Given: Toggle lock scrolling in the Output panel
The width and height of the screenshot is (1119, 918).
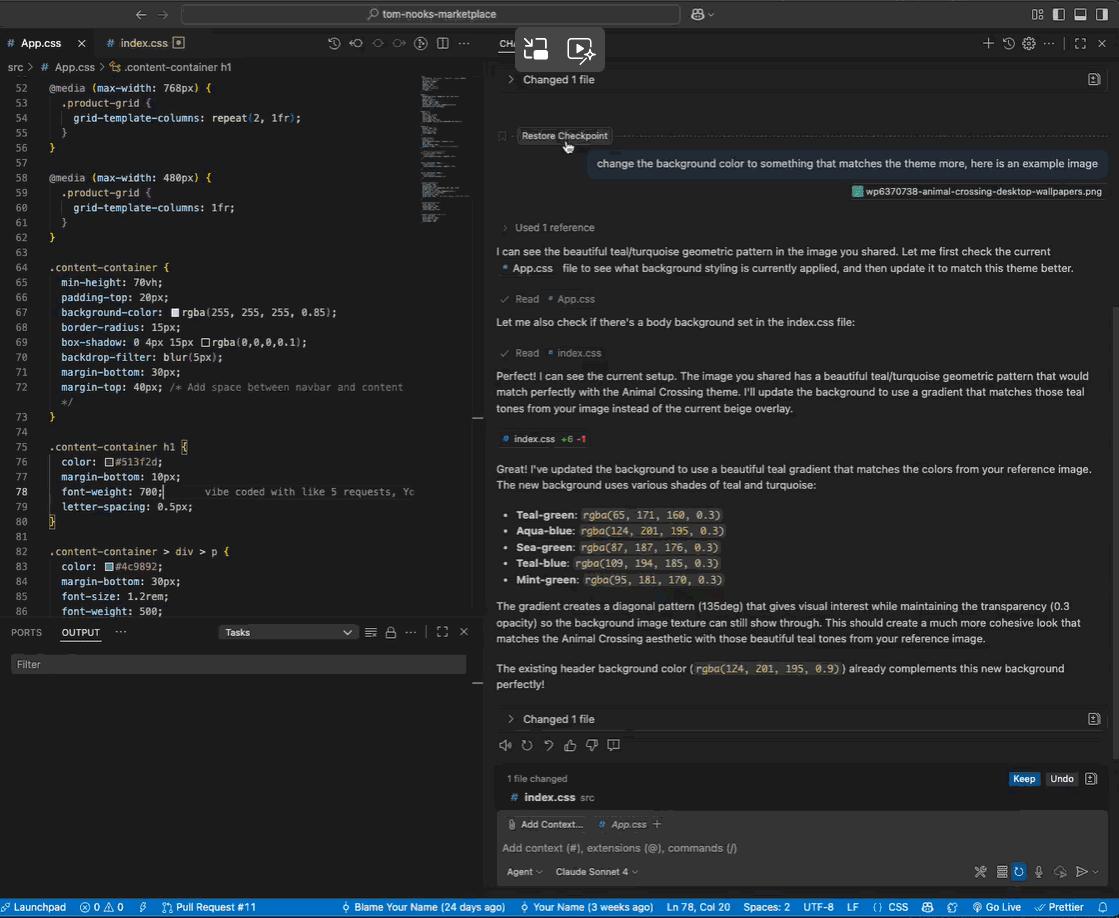Looking at the screenshot, I should [390, 631].
